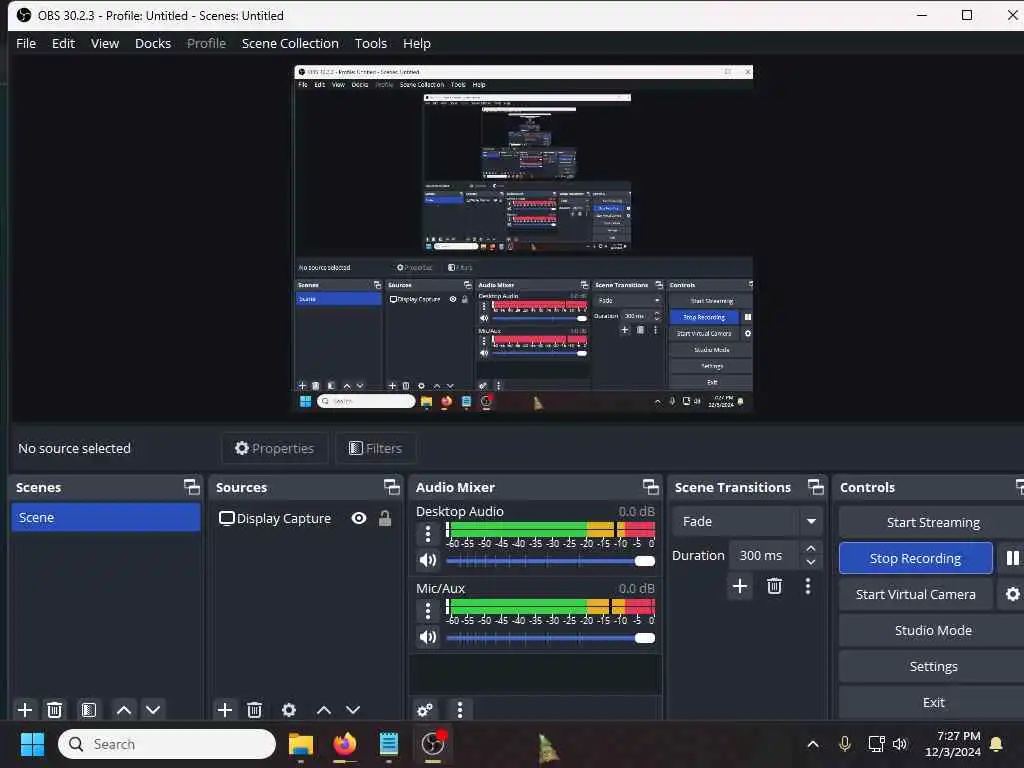Show hidden system tray icons chevron
This screenshot has width=1024, height=768.
click(x=813, y=744)
